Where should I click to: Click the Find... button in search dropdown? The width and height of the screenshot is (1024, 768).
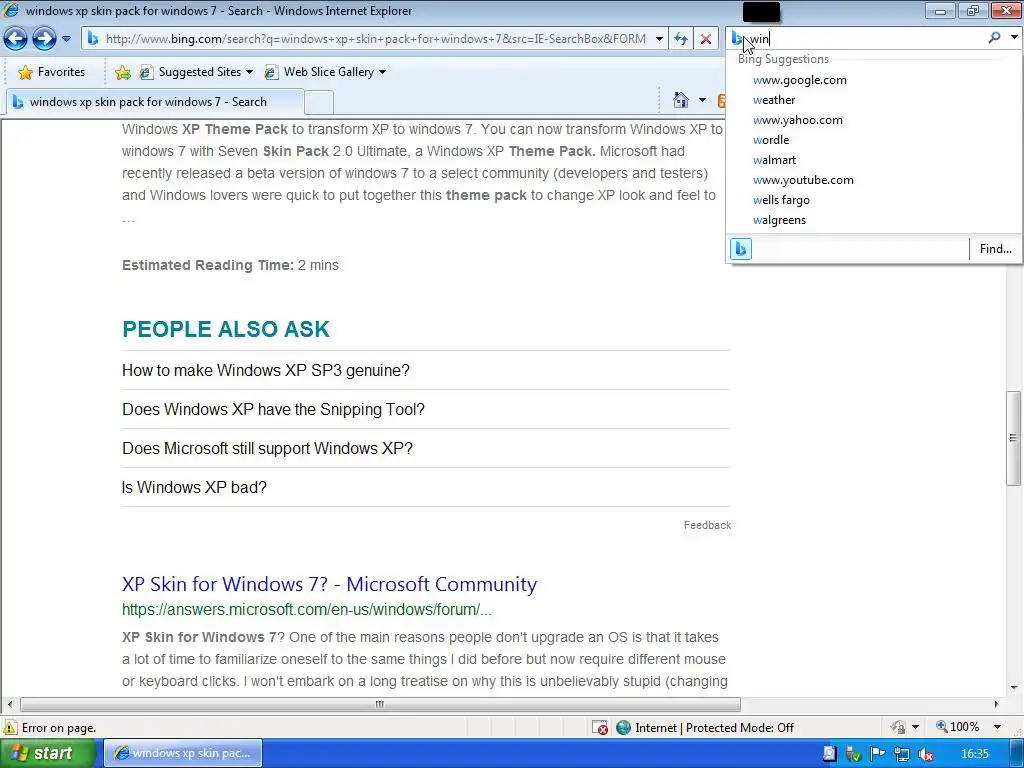(x=995, y=249)
